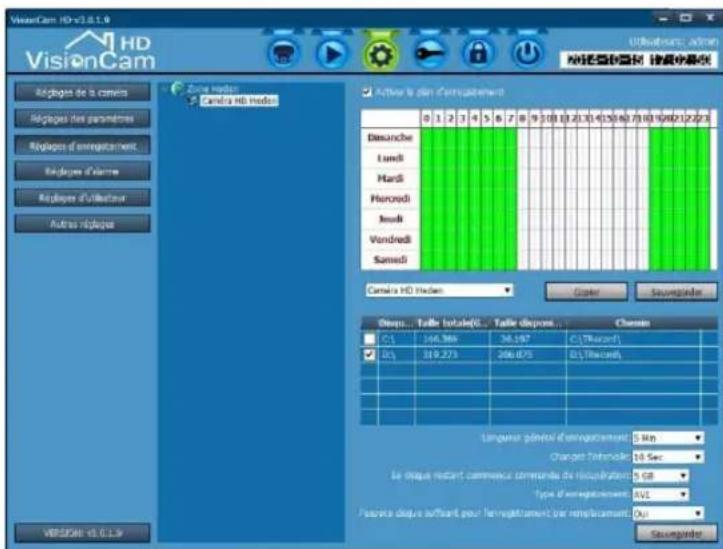Click hour 0 column header in schedule
Image resolution: width=723 pixels, height=549 pixels.
[x=427, y=118]
